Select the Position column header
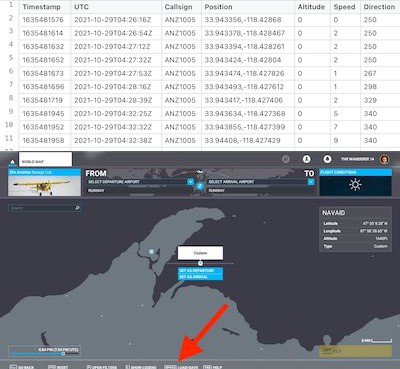The image size is (400, 369). pyautogui.click(x=248, y=7)
